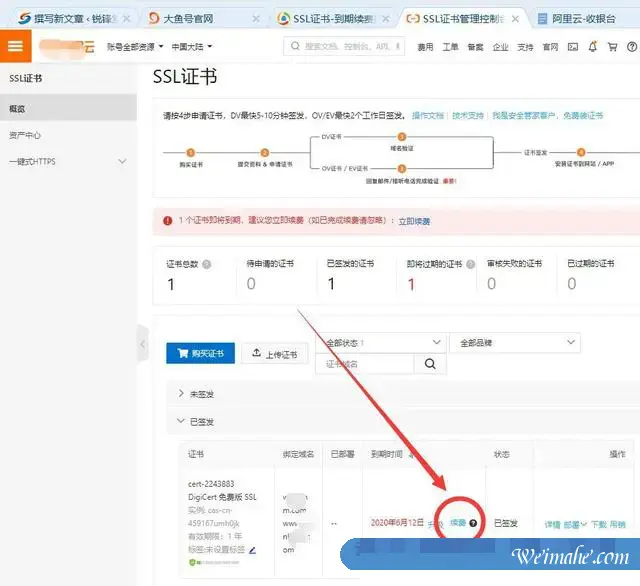Collapse the left sidebar with the handle arrow

pyautogui.click(x=143, y=344)
